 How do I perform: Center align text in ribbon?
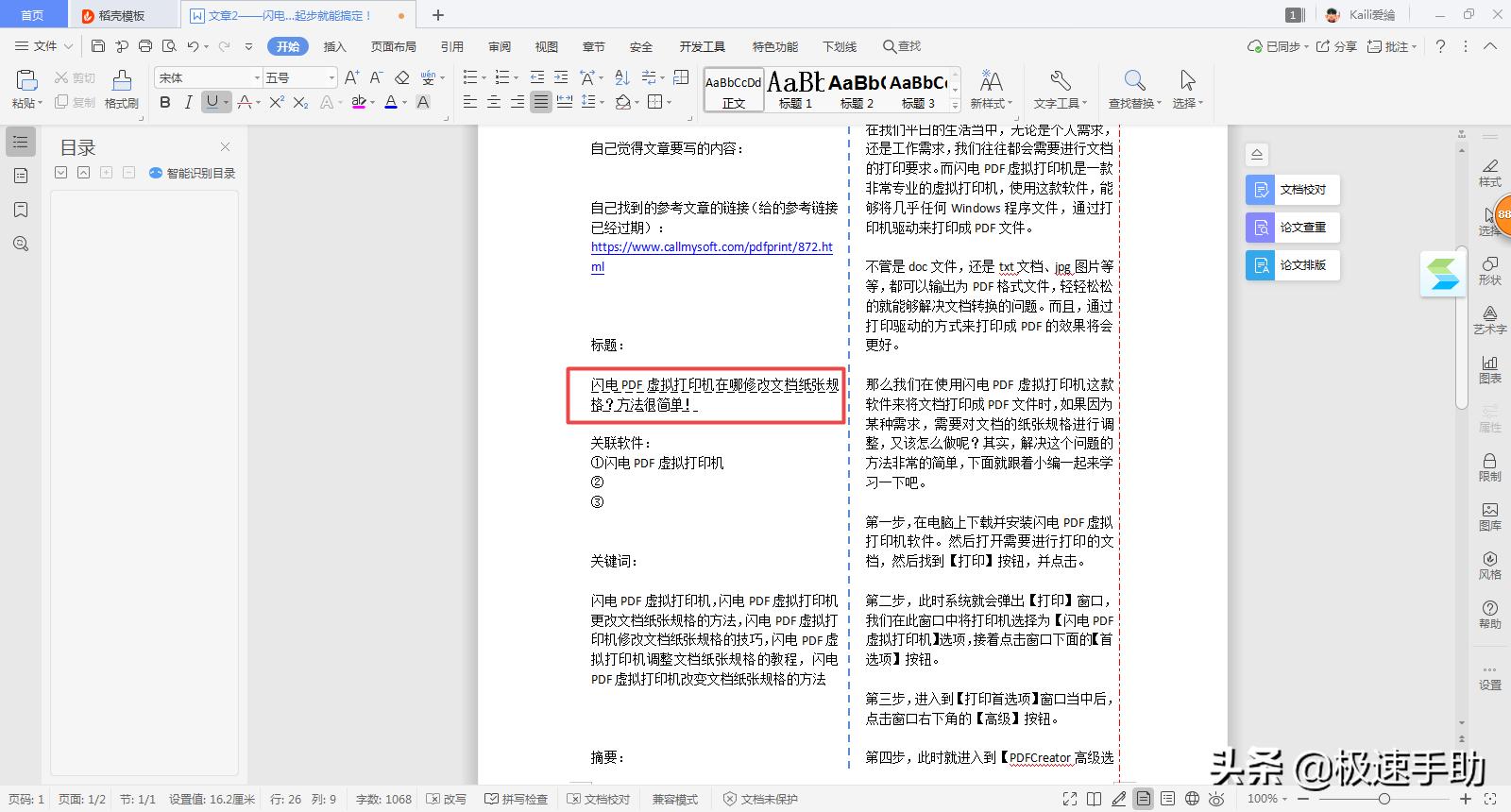tap(494, 102)
